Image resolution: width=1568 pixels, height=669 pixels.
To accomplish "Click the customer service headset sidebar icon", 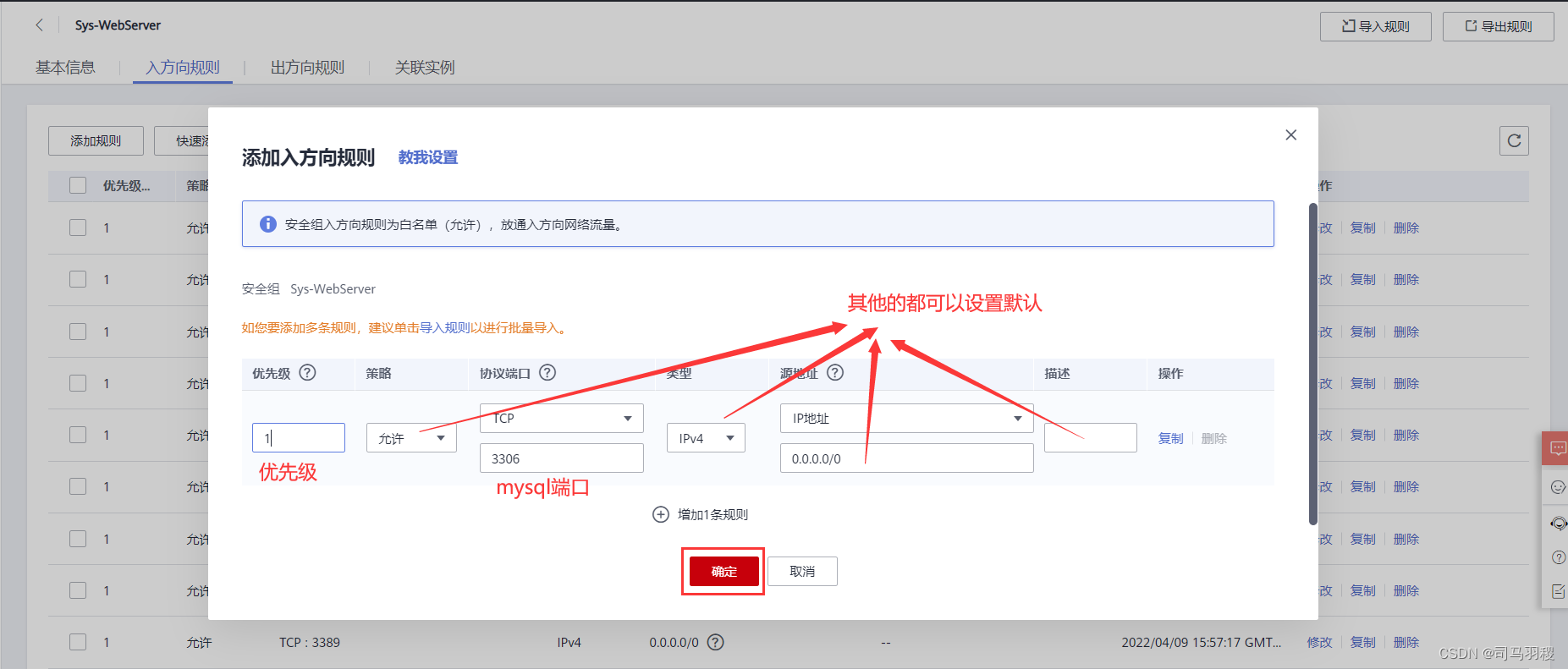I will [1558, 524].
